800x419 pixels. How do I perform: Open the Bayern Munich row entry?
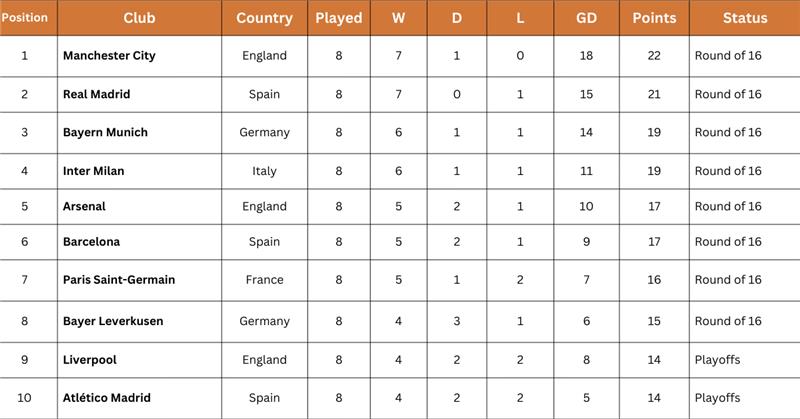[105, 132]
